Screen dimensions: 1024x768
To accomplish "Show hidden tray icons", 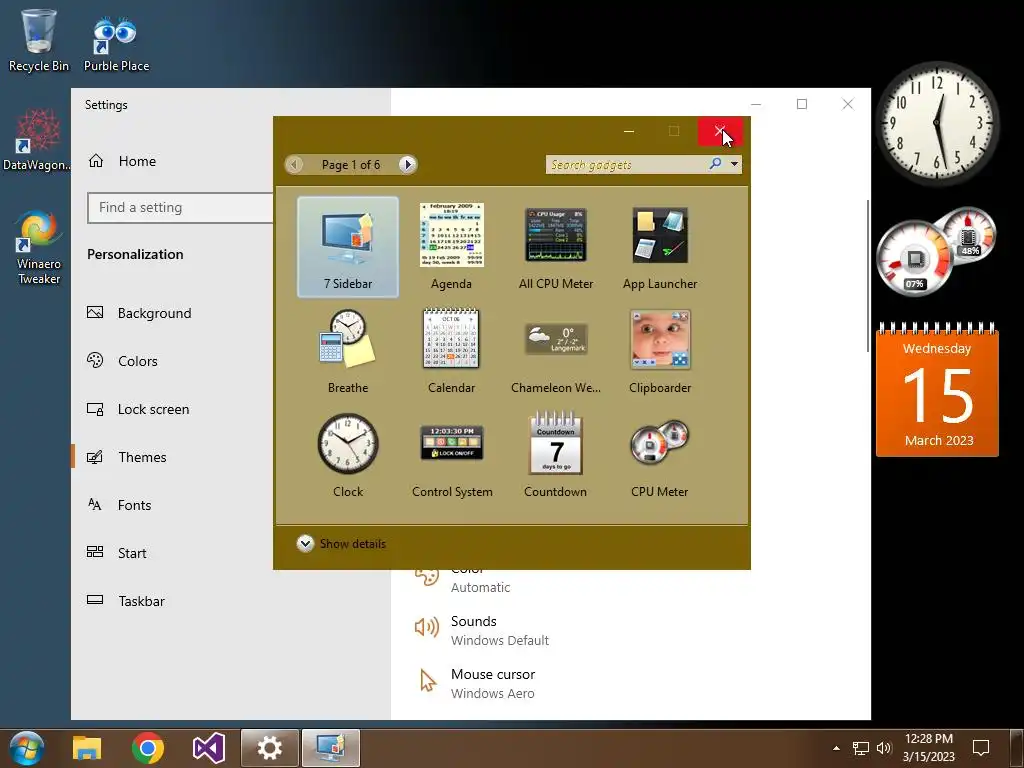I will point(836,748).
